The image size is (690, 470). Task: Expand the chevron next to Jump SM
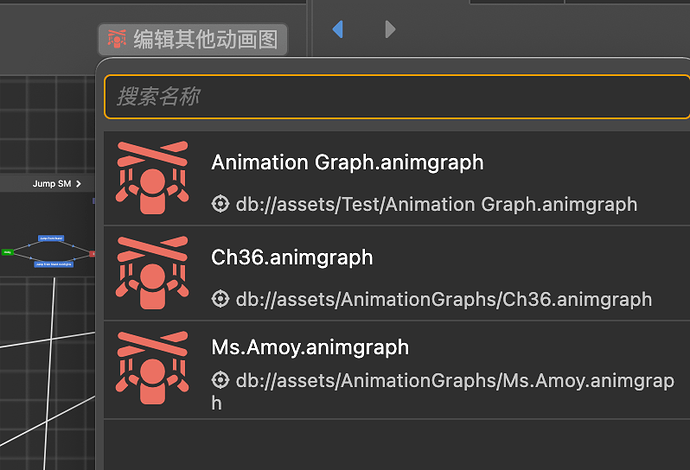point(79,184)
